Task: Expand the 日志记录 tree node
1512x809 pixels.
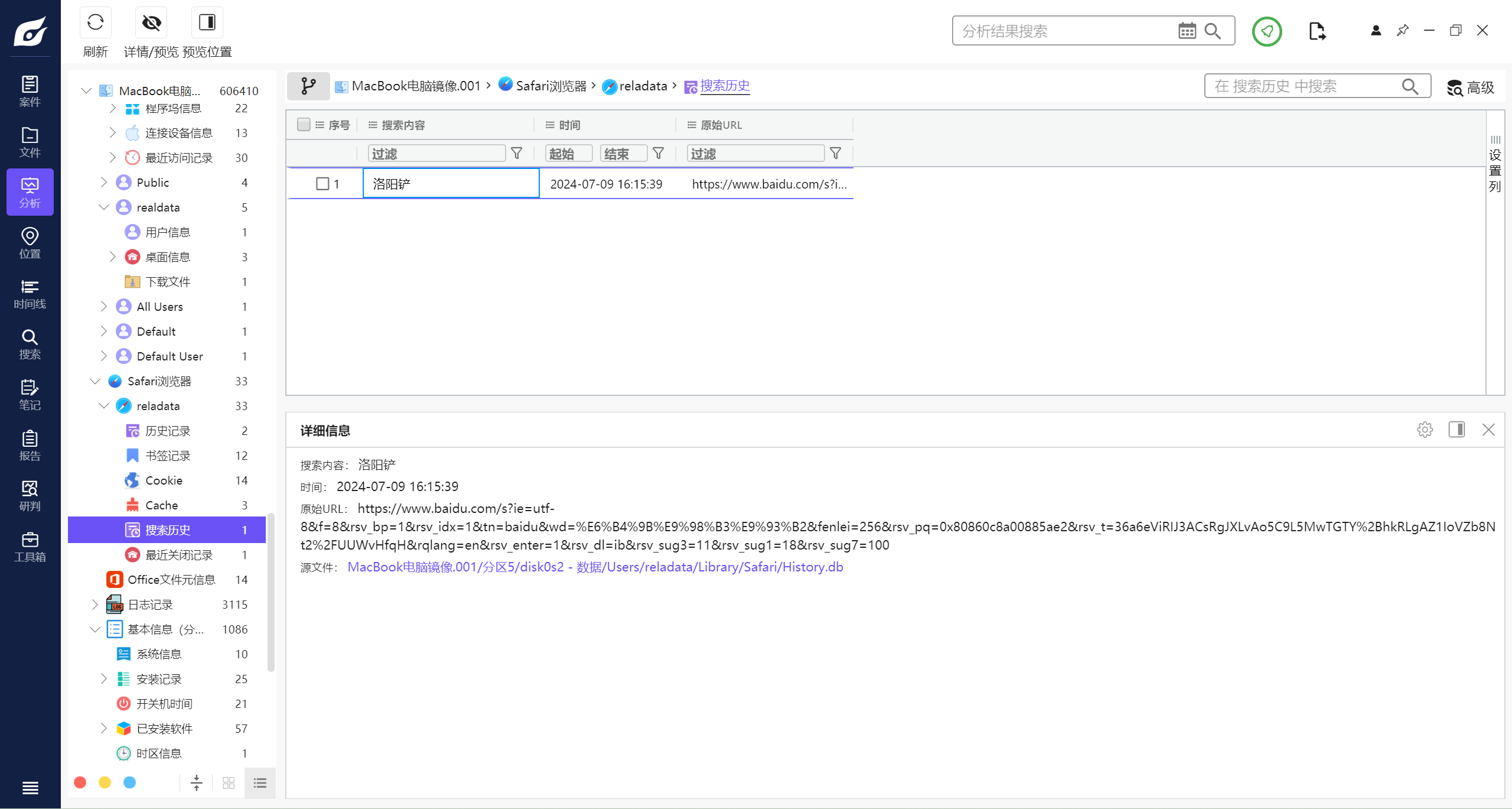Action: 95,605
